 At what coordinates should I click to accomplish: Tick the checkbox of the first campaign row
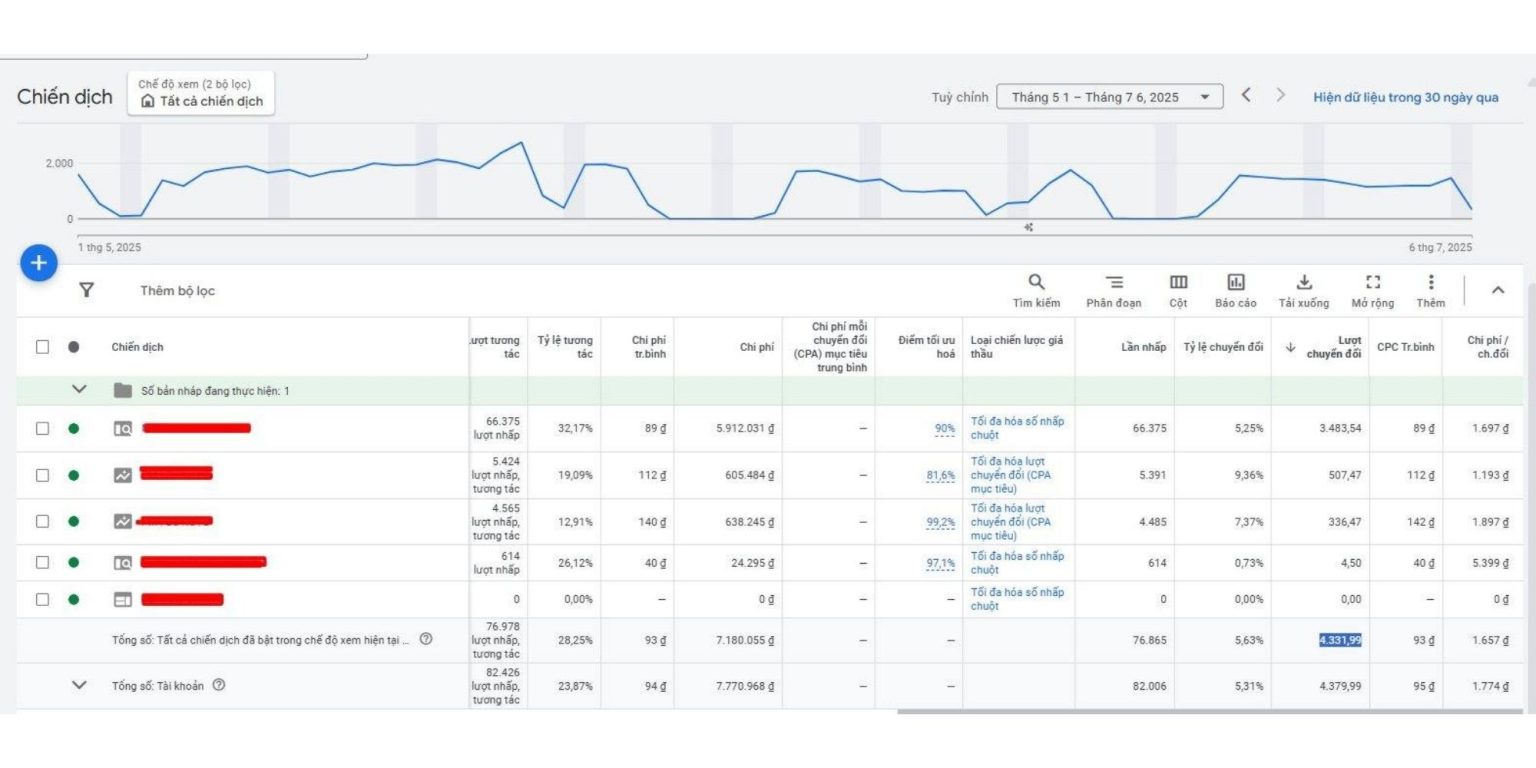coord(42,428)
